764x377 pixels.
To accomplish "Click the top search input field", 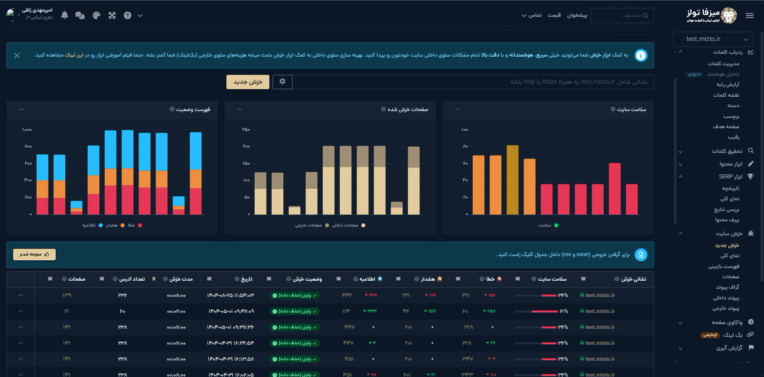I will (622, 16).
